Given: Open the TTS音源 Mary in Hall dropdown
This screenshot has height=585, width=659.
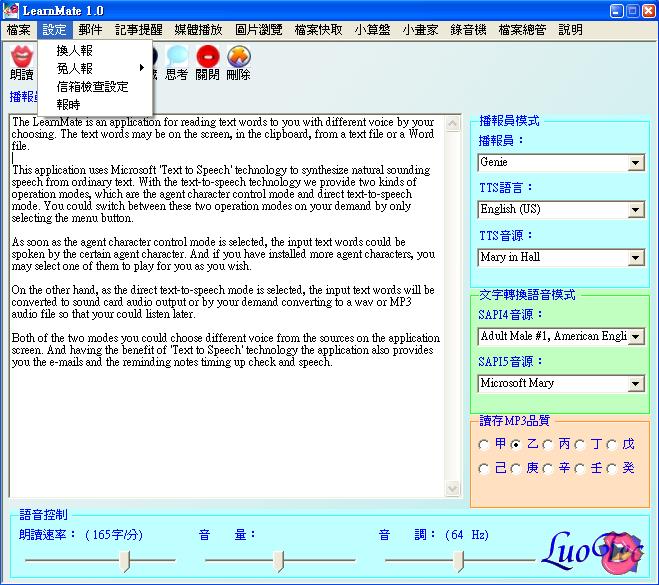Looking at the screenshot, I should [x=635, y=258].
